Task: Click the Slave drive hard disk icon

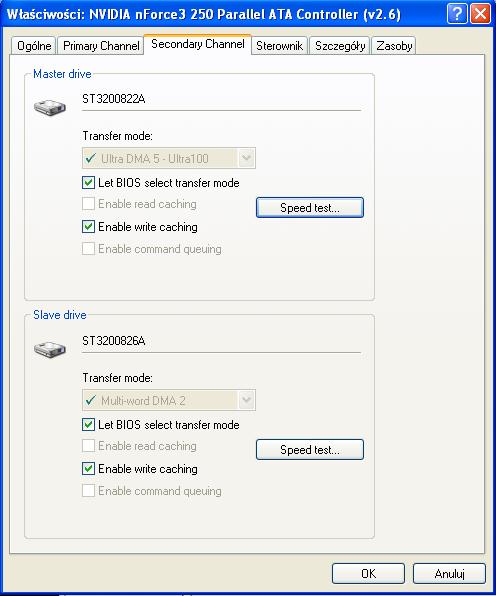Action: 50,349
